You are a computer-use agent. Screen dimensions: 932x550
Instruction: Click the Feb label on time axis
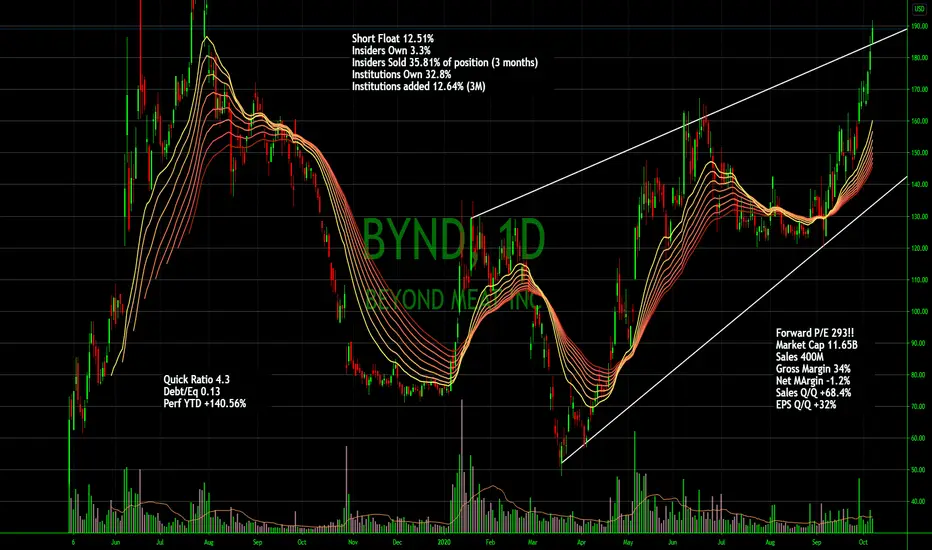point(490,542)
